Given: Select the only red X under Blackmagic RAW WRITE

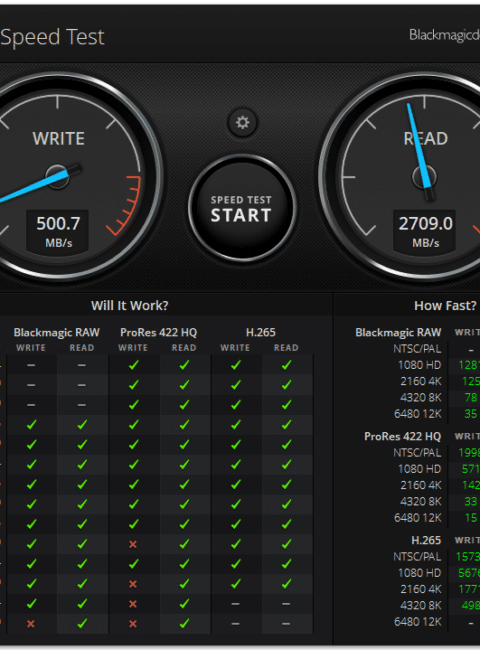Looking at the screenshot, I should (31, 623).
